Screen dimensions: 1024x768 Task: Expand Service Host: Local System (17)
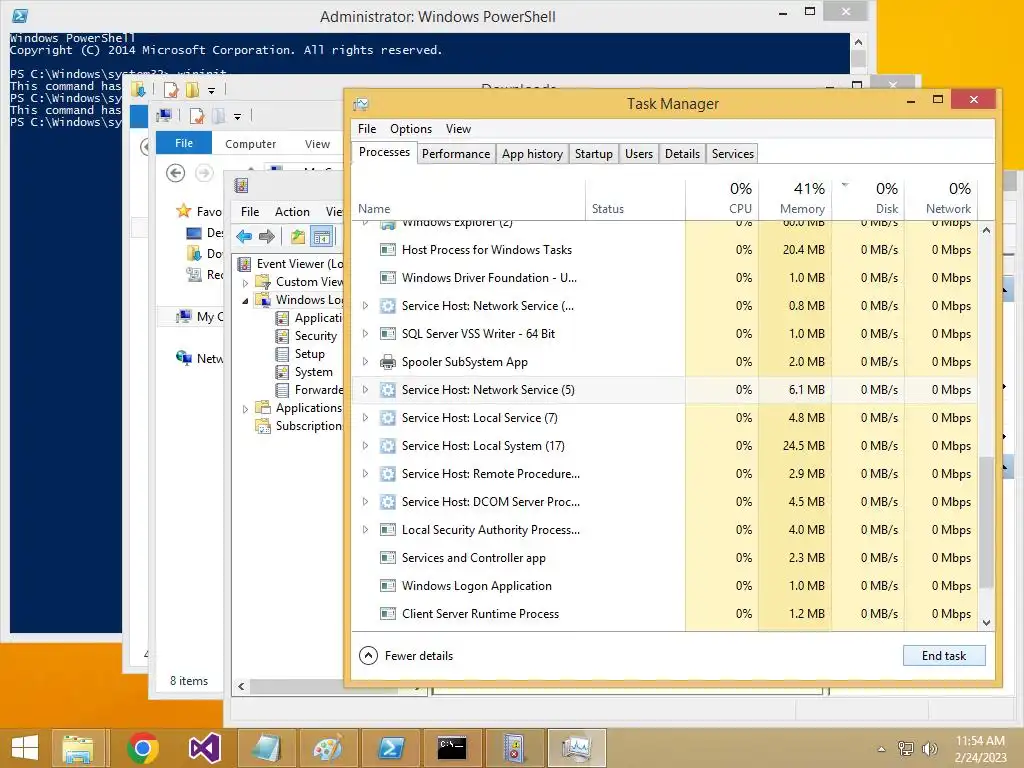click(x=365, y=446)
